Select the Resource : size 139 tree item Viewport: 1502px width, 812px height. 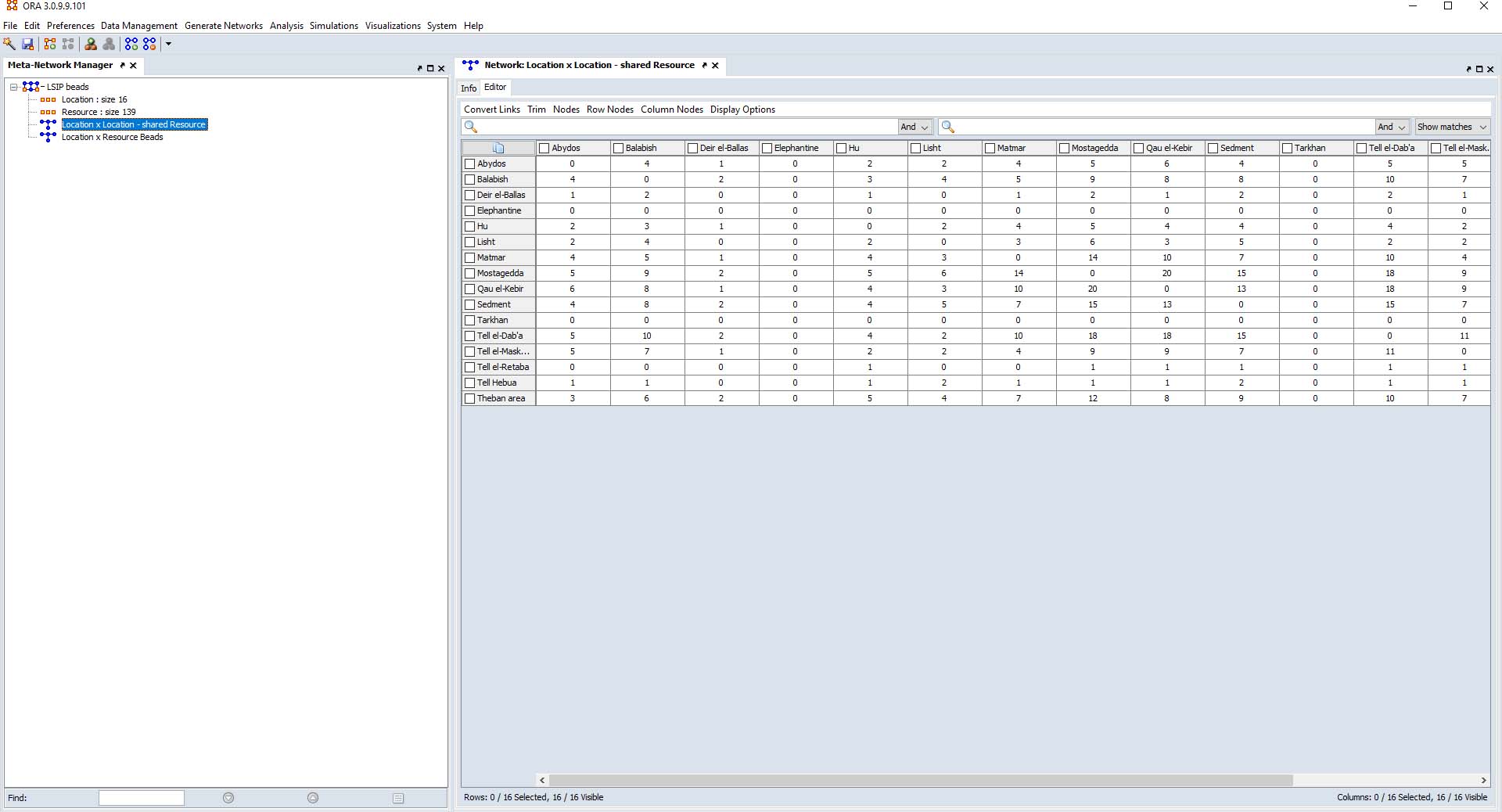(x=99, y=112)
